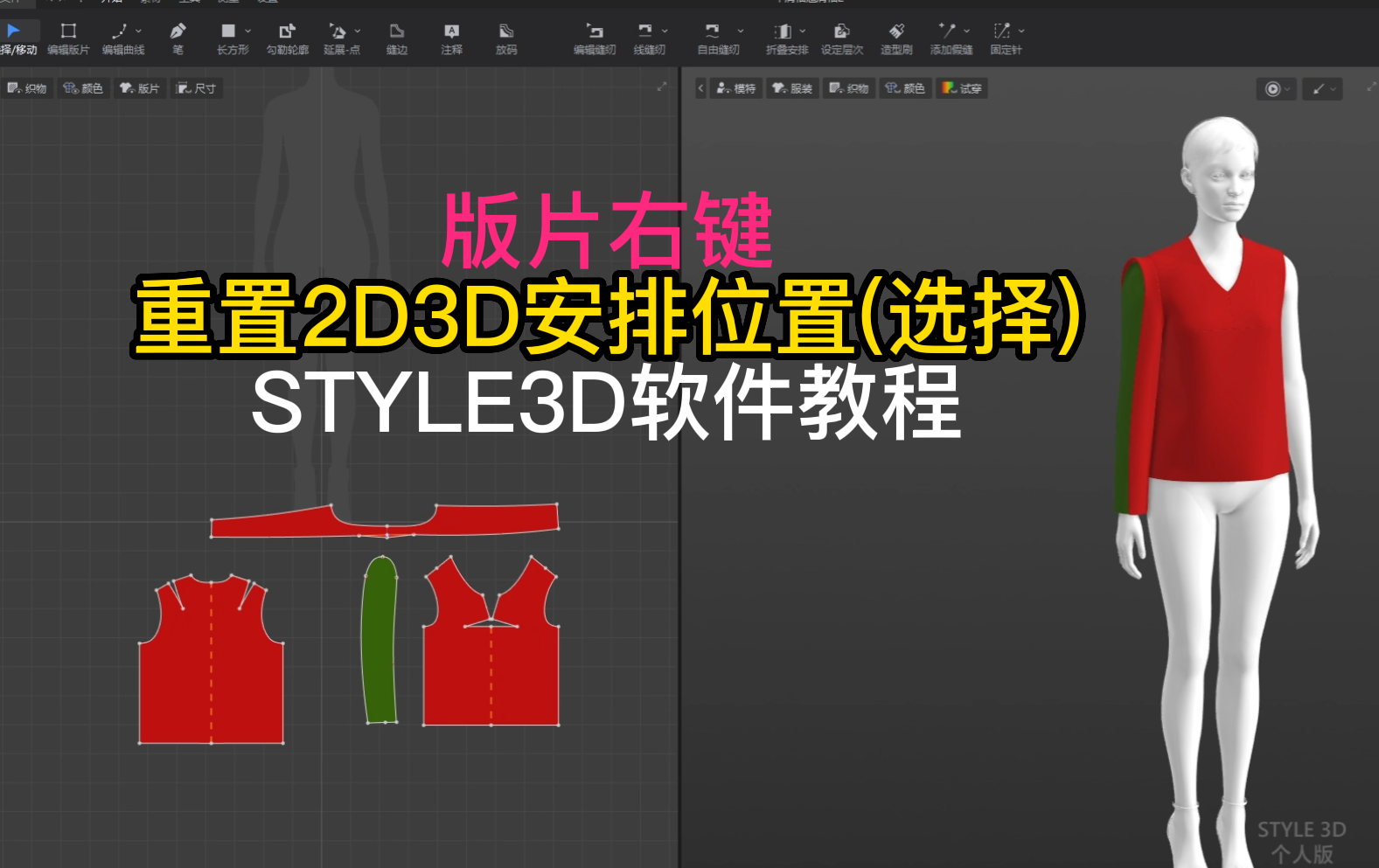Select the 缝边 seam allowance tool
Viewport: 1379px width, 868px height.
point(397,39)
